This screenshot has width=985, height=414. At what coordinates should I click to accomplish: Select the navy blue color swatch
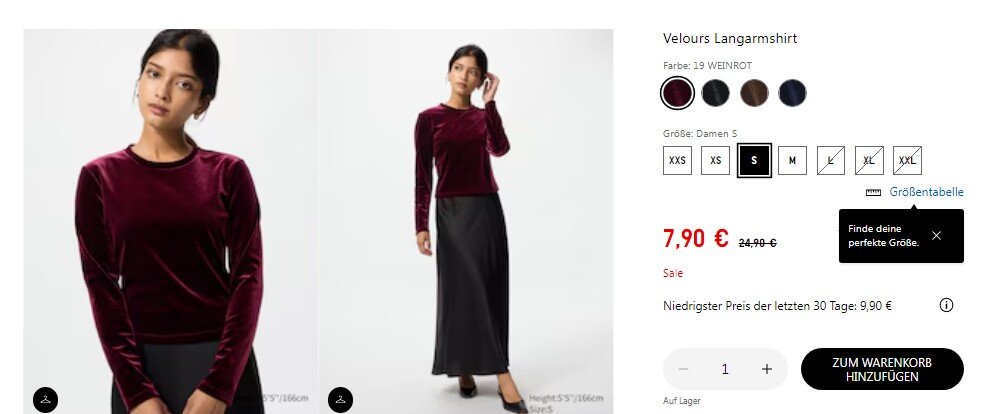click(792, 93)
